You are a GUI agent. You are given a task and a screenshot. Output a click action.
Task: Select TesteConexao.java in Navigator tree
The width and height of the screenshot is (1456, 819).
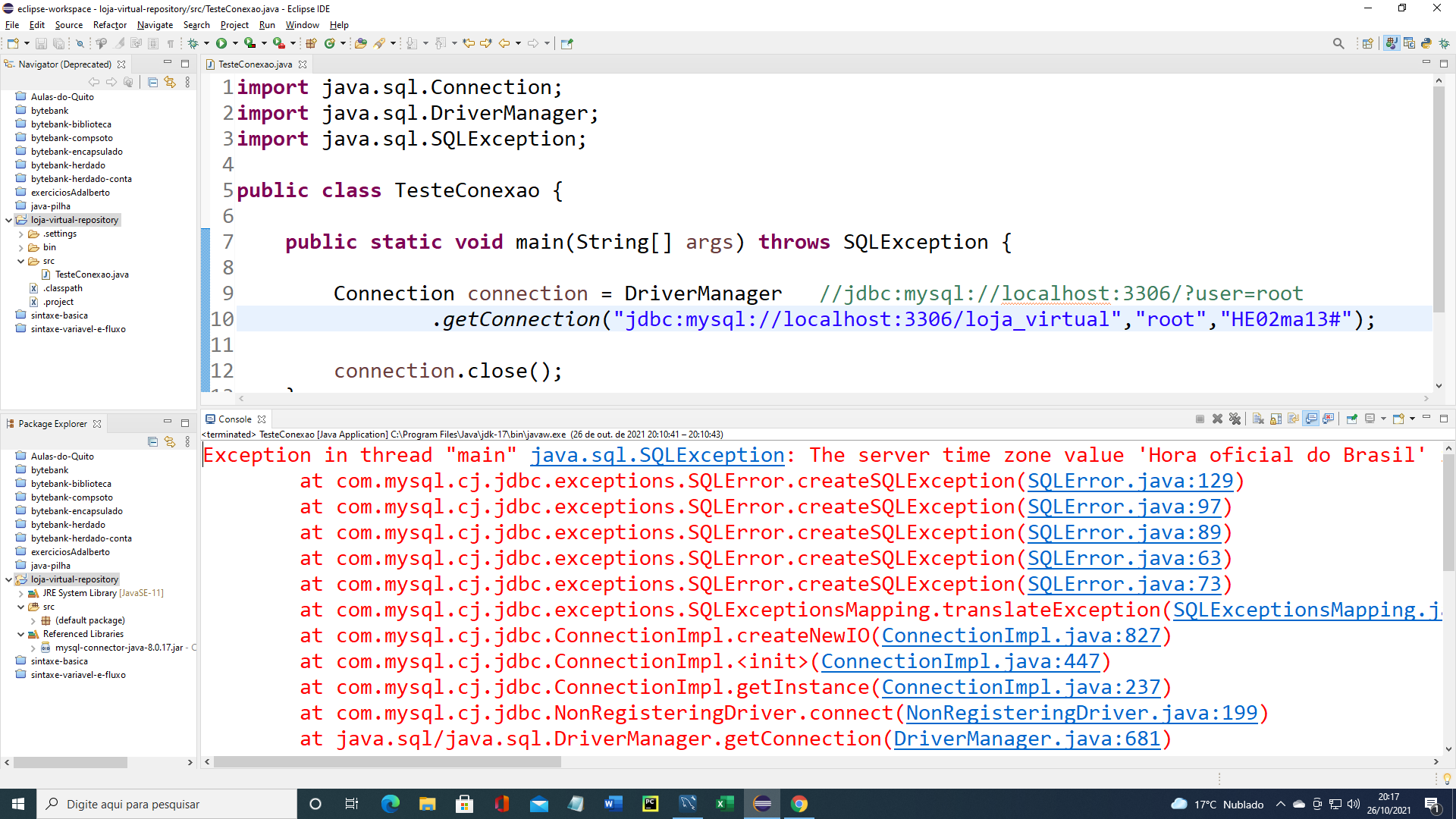pyautogui.click(x=91, y=275)
